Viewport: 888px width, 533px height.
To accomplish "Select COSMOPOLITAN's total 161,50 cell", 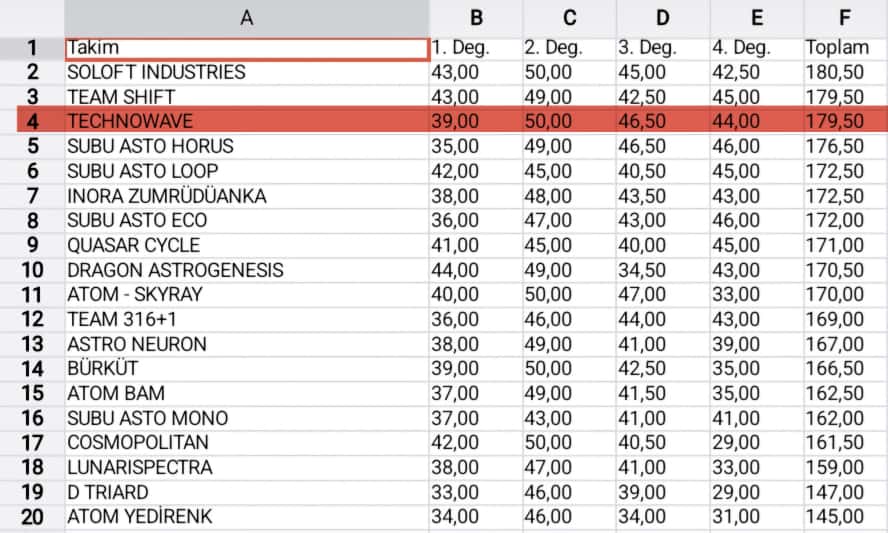I will point(845,442).
